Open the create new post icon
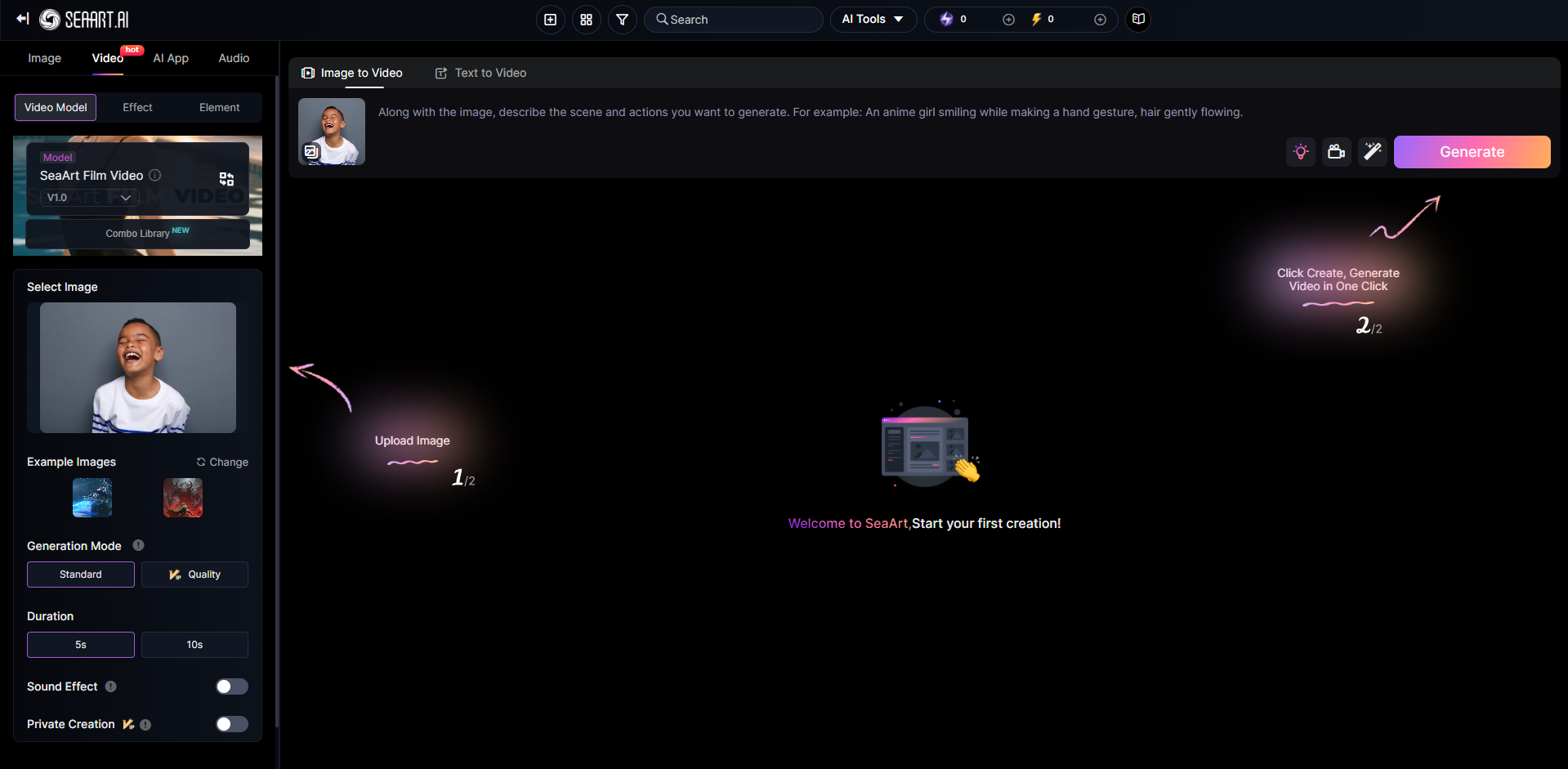The width and height of the screenshot is (1568, 769). click(x=549, y=19)
